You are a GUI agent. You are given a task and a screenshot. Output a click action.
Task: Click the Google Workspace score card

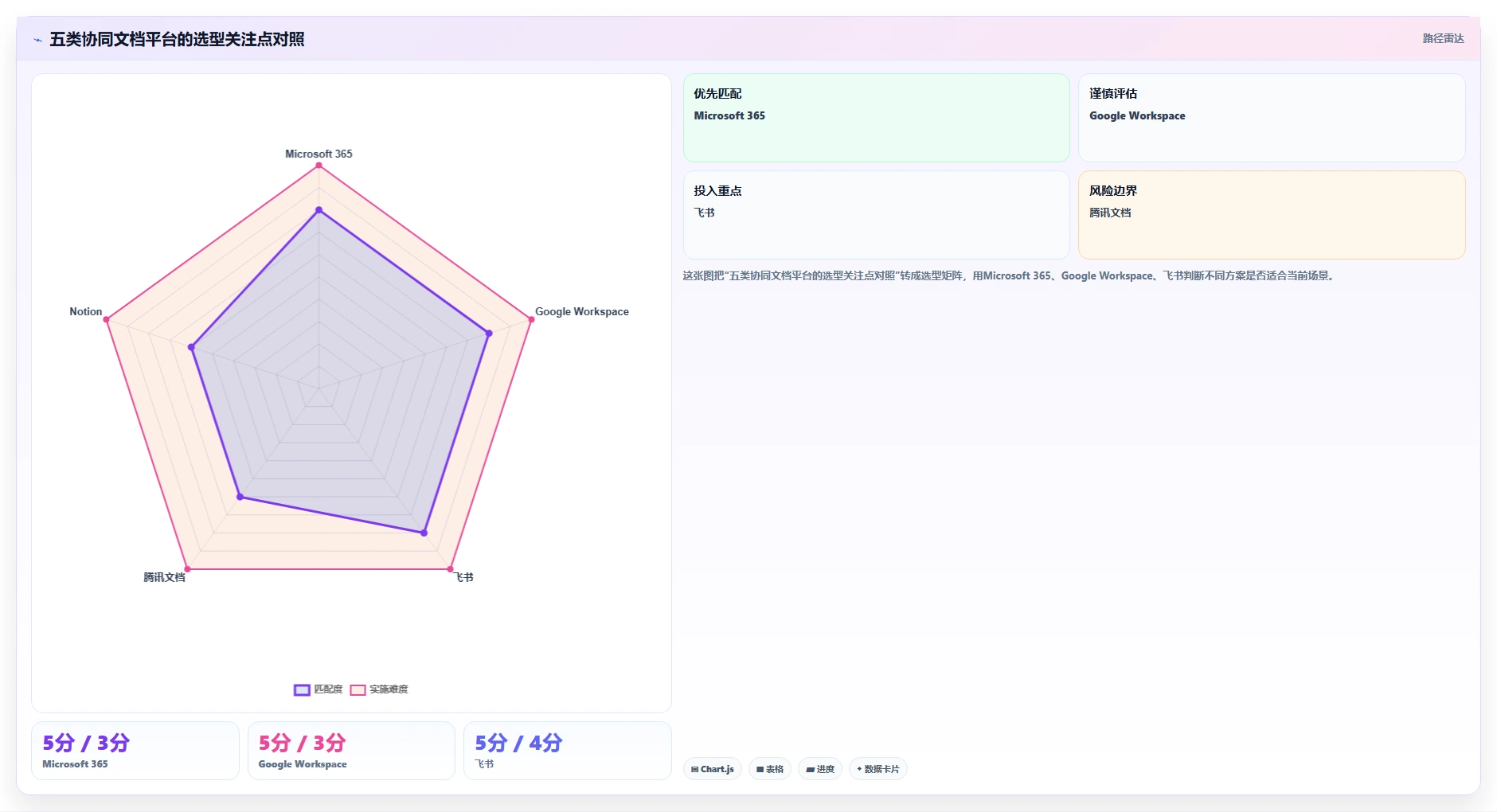coord(351,751)
